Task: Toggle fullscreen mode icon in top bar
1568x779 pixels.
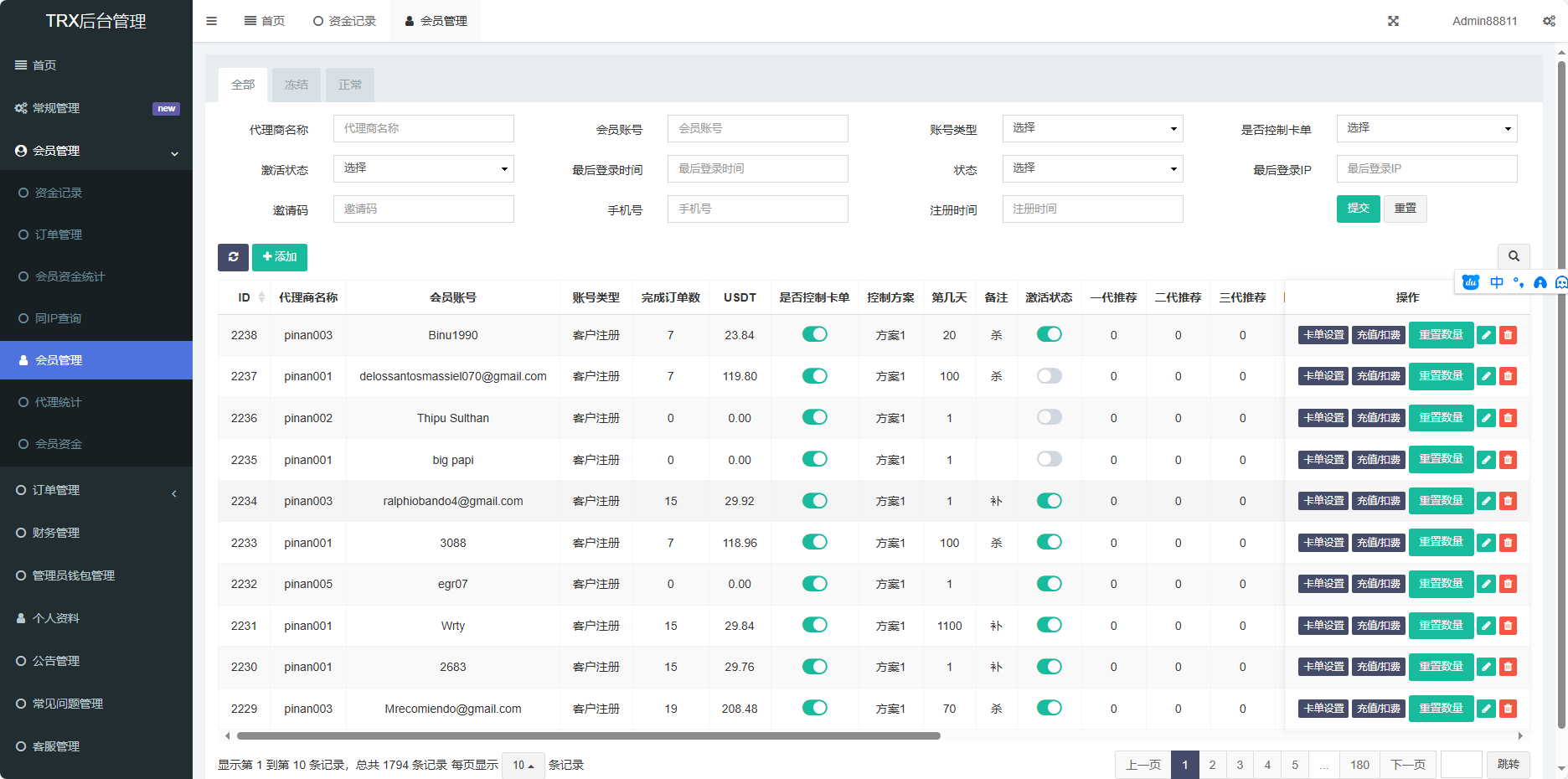Action: tap(1393, 21)
